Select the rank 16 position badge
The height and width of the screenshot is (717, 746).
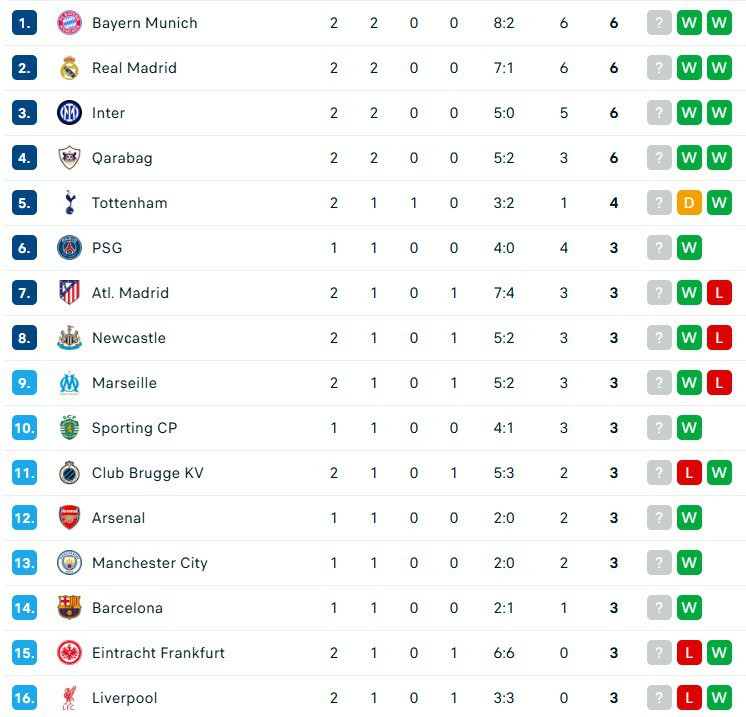click(25, 697)
